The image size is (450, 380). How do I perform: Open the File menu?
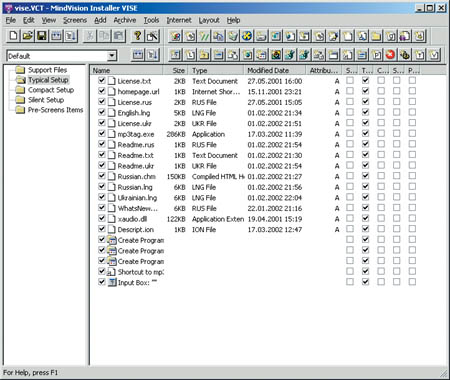pos(11,20)
